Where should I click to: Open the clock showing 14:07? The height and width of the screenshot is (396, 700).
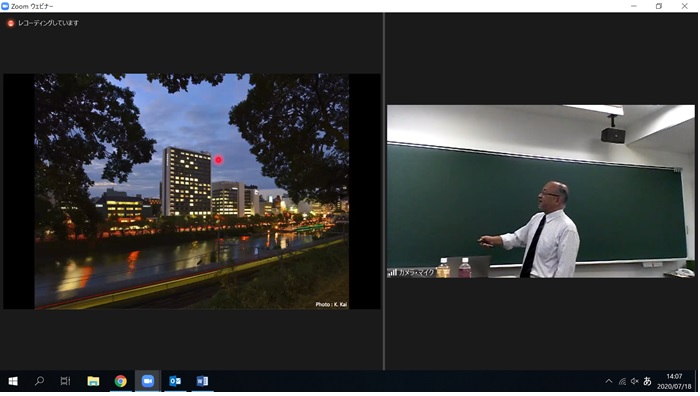point(674,381)
